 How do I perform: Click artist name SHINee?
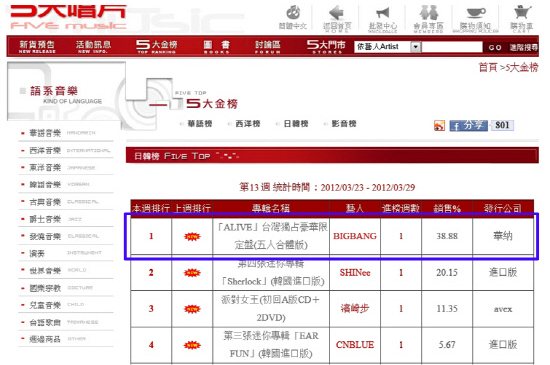point(355,273)
